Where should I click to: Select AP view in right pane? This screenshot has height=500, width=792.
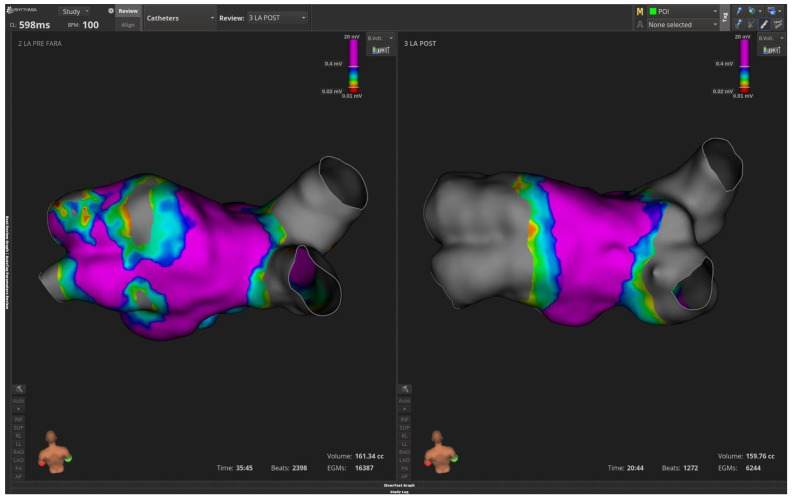pos(405,477)
